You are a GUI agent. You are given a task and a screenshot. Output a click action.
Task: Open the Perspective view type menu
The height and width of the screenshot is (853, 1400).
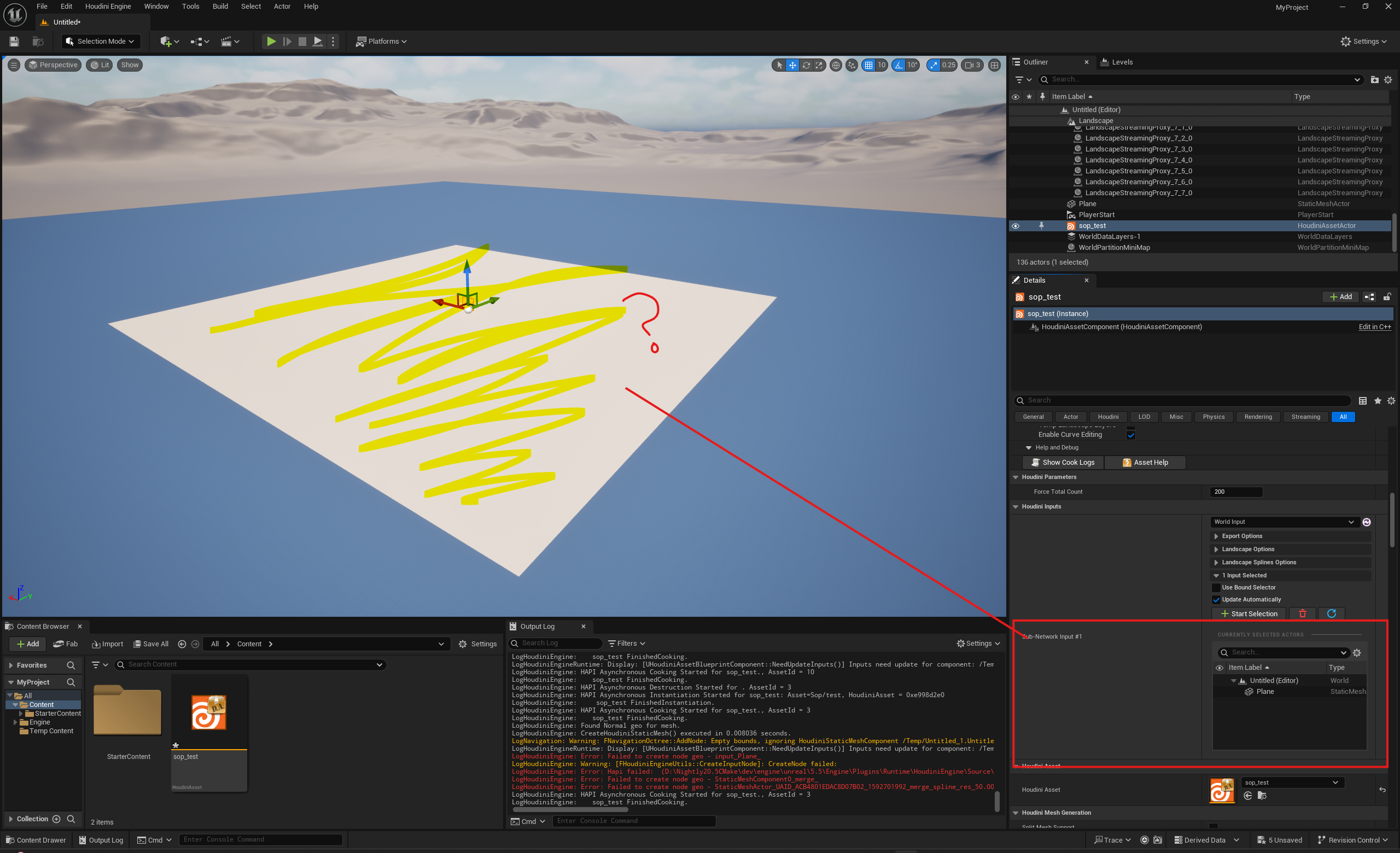pos(53,65)
